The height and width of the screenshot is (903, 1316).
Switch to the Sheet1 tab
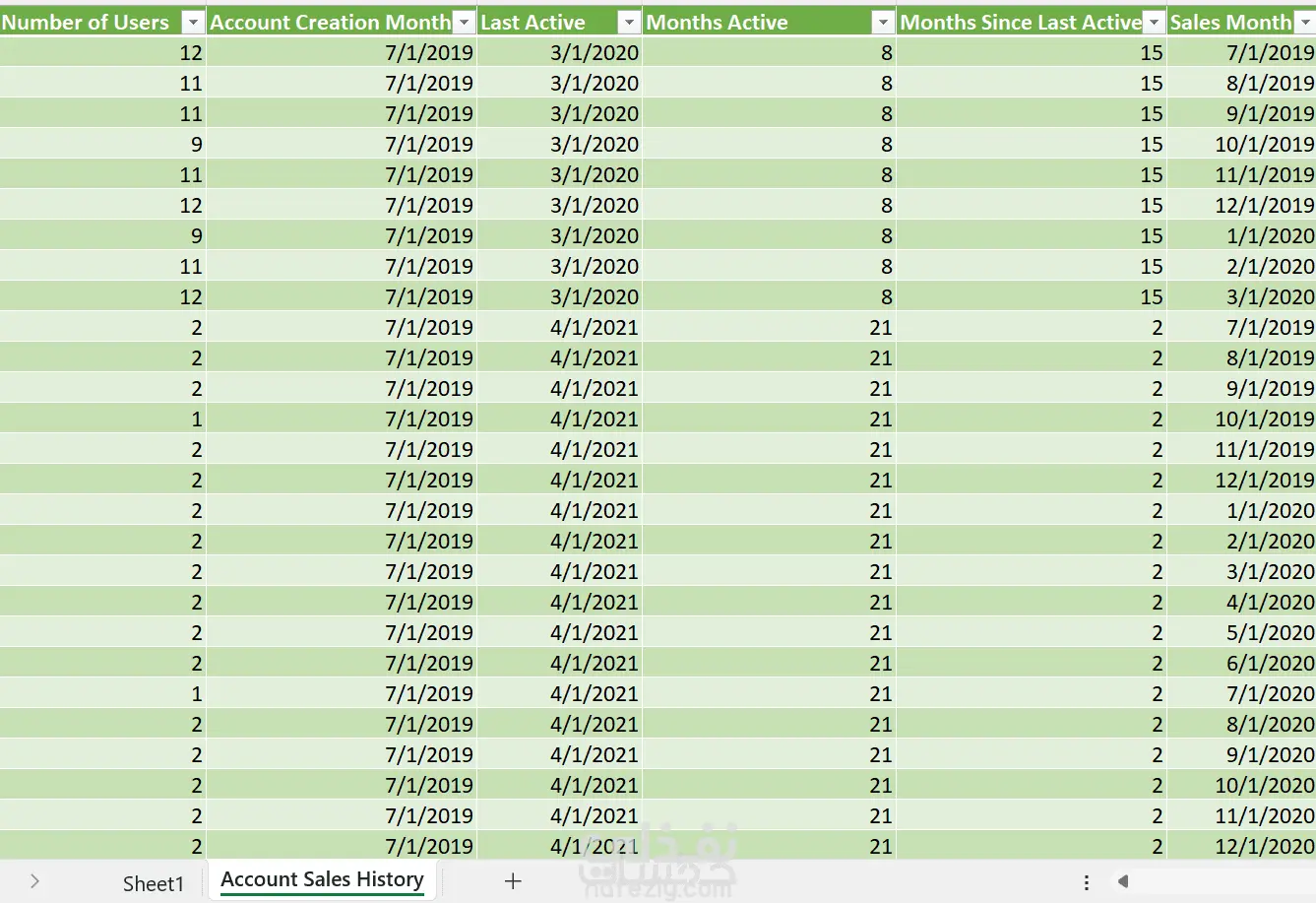154,883
